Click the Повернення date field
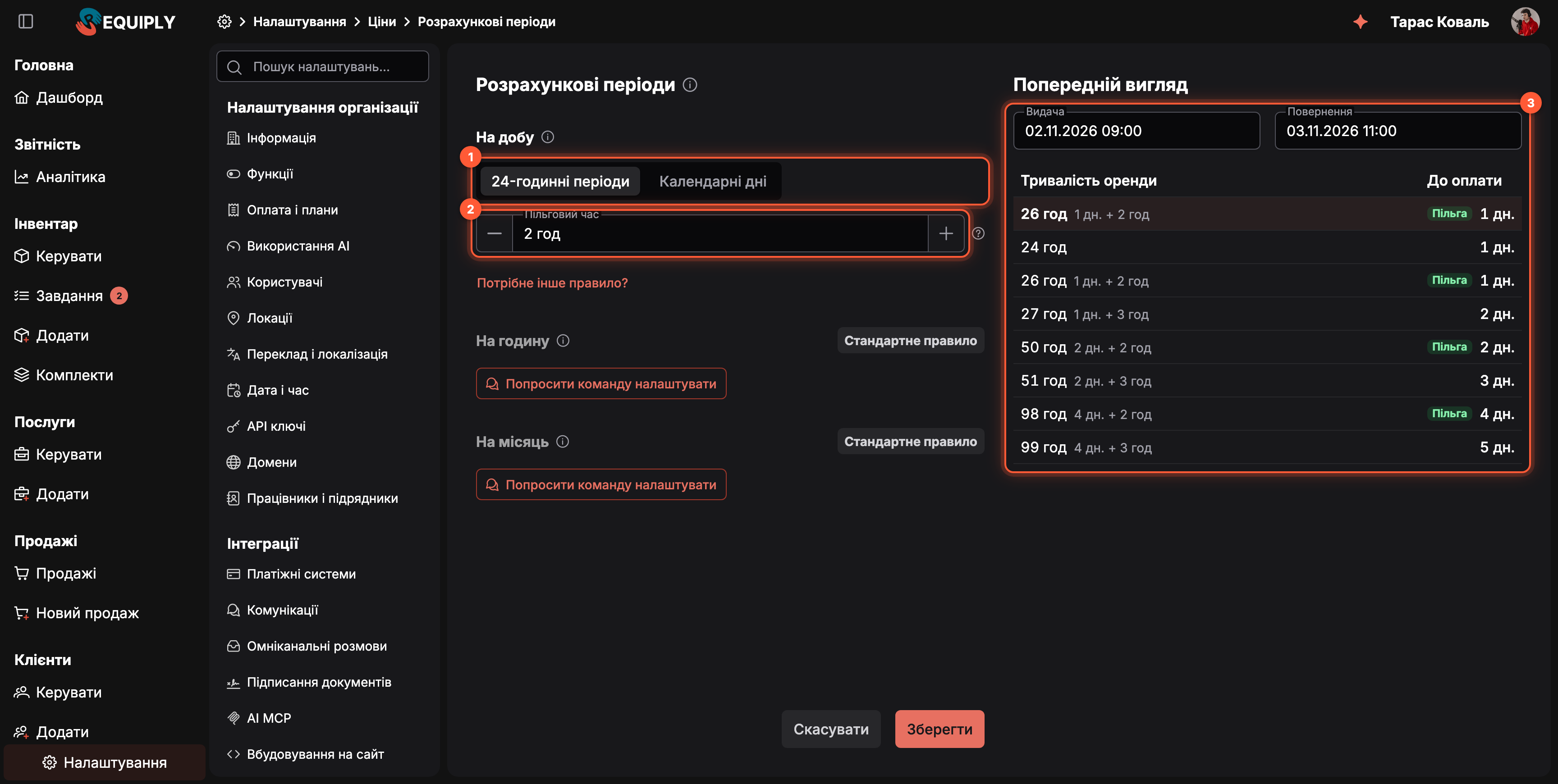This screenshot has width=1558, height=784. [x=1398, y=131]
